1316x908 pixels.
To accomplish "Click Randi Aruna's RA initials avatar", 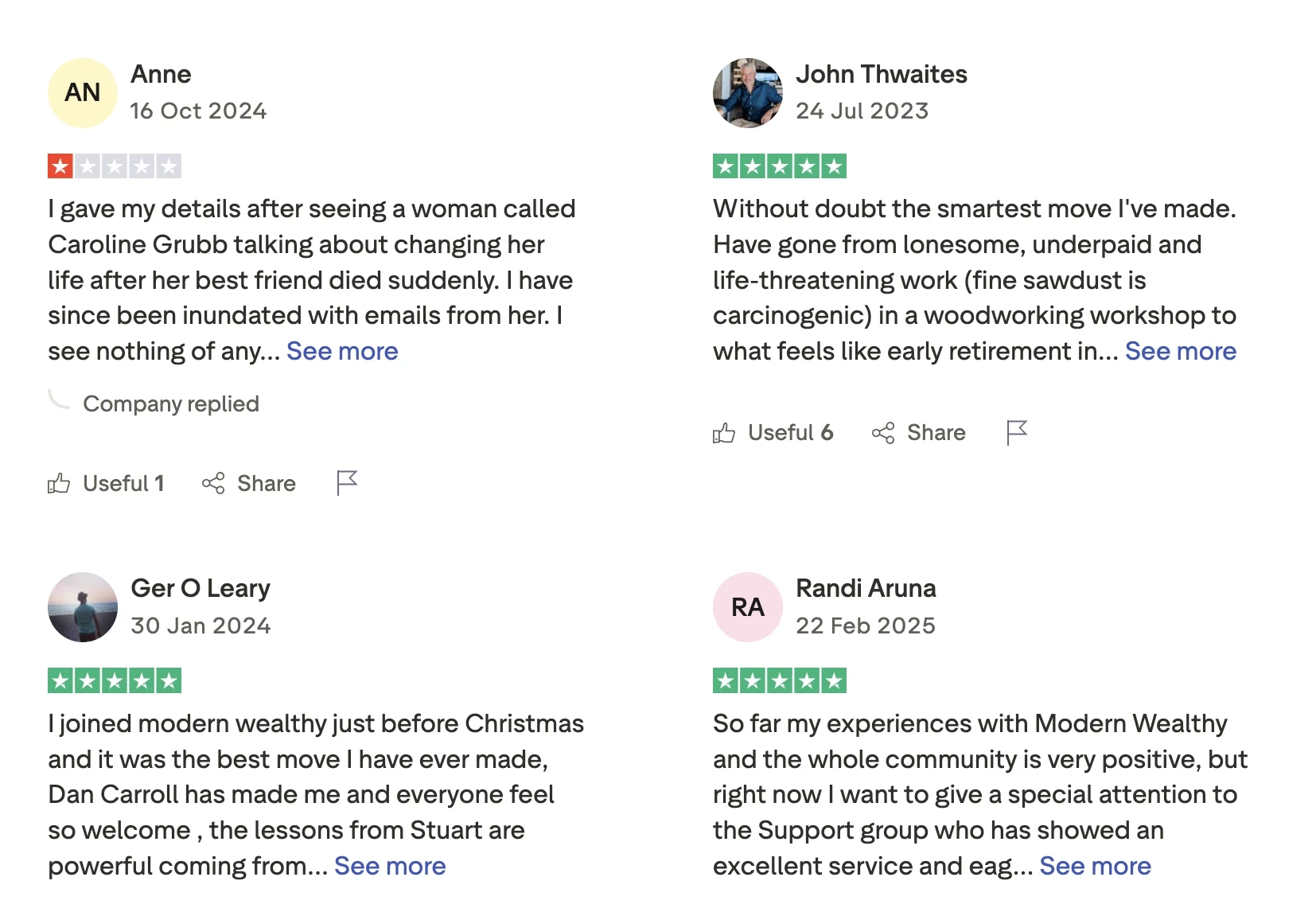I will 748,607.
